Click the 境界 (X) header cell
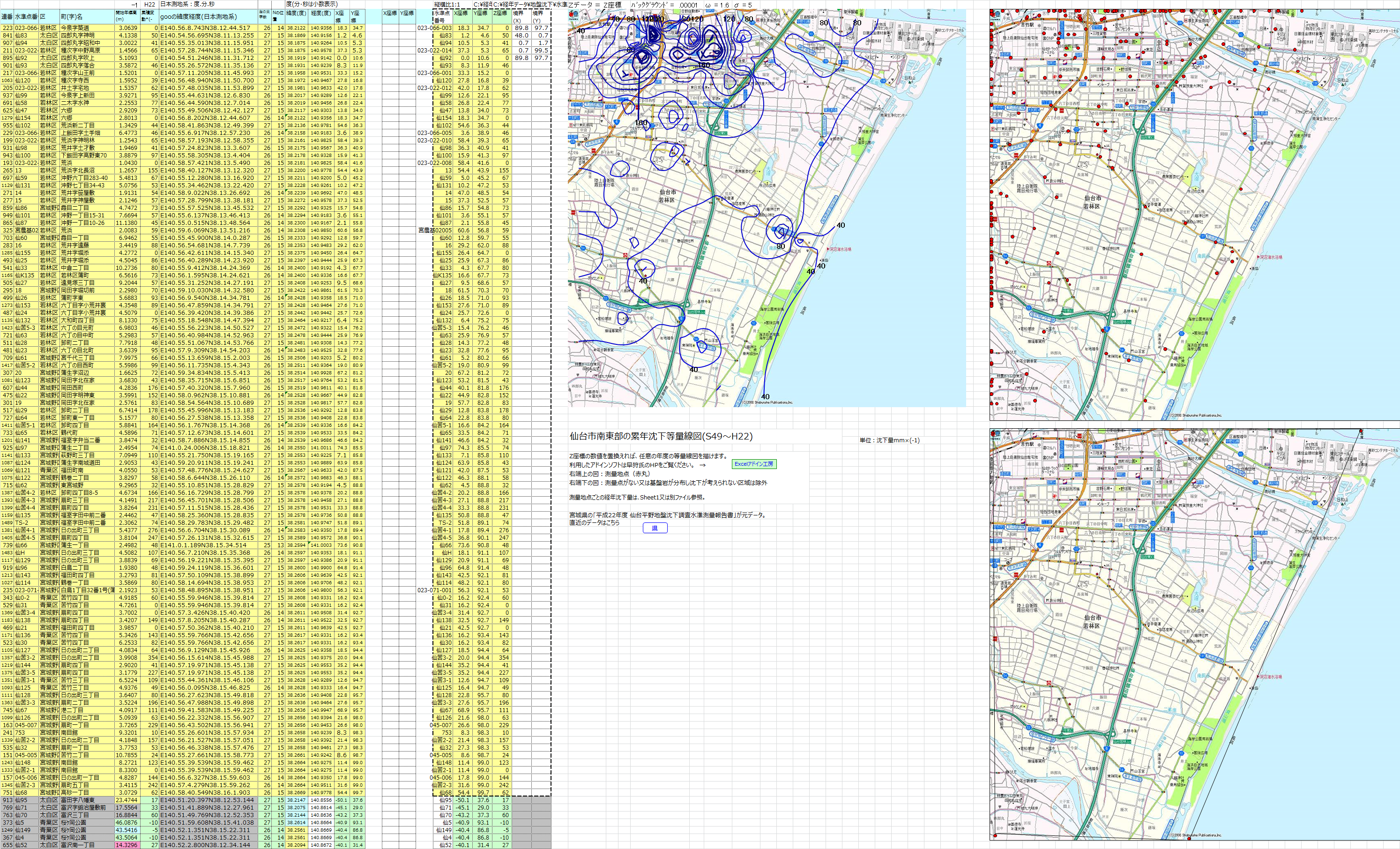The image size is (1400, 849). click(521, 16)
